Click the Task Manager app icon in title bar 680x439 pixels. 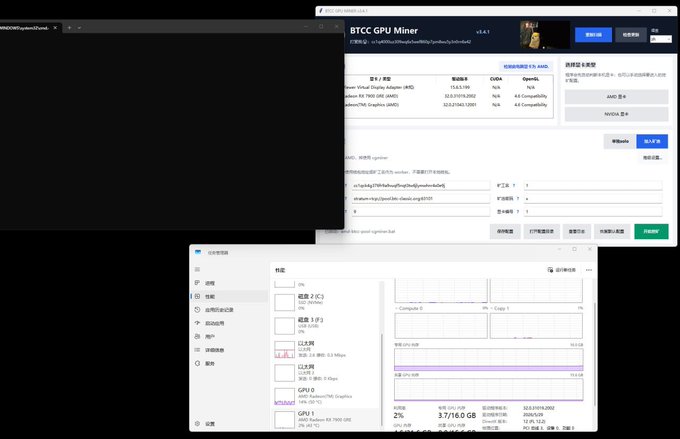198,252
